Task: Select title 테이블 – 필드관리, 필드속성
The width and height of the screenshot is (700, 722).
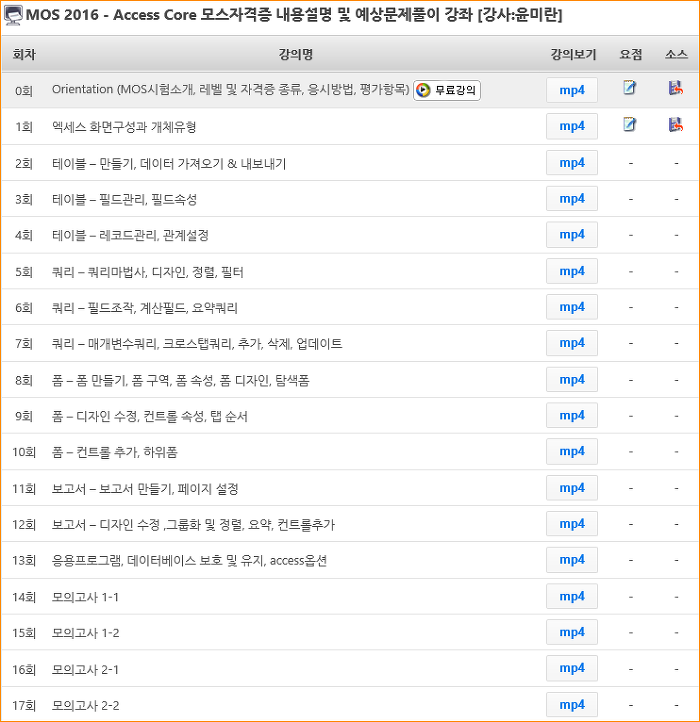Action: click(124, 199)
